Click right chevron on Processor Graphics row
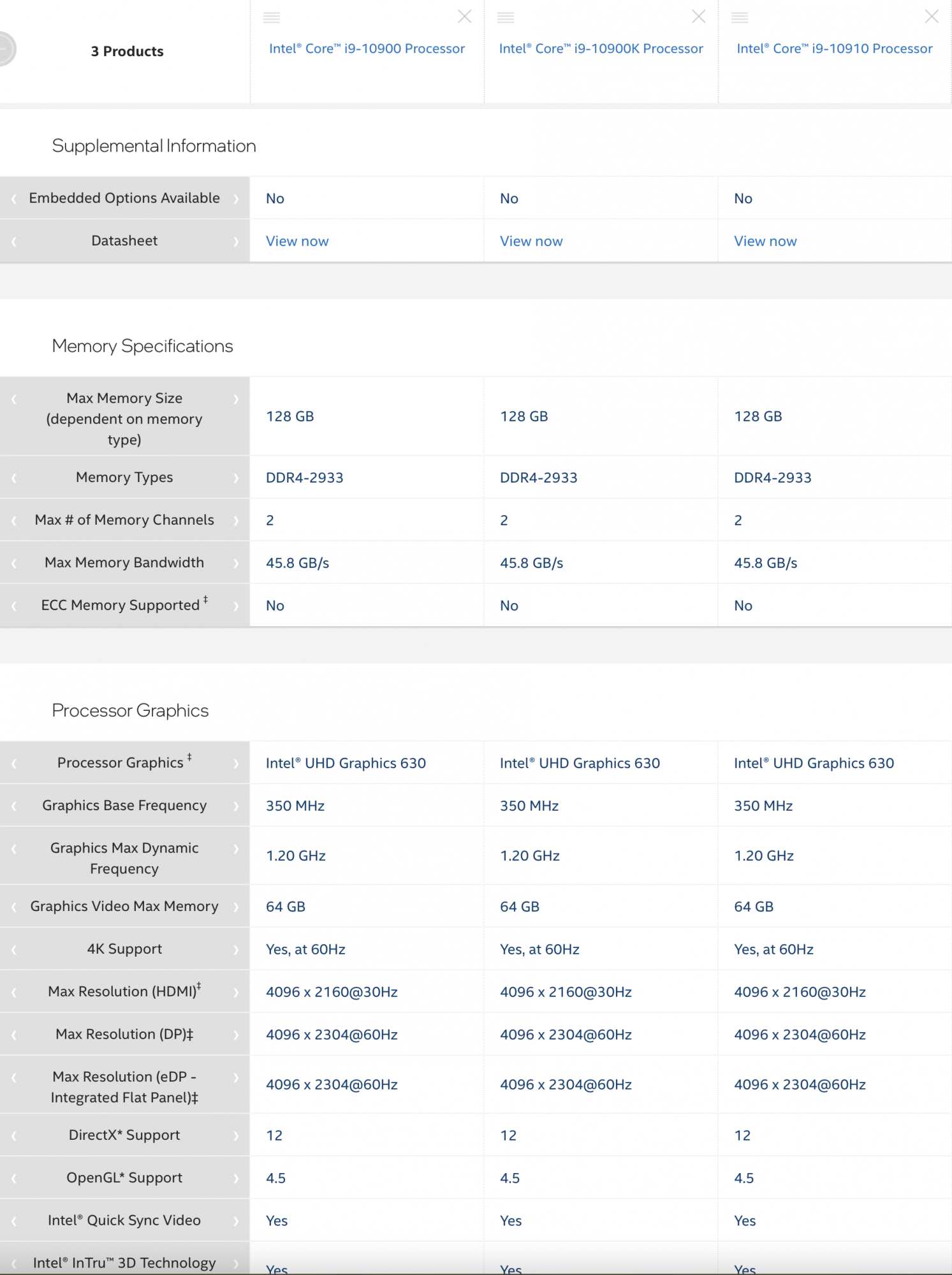 point(236,763)
